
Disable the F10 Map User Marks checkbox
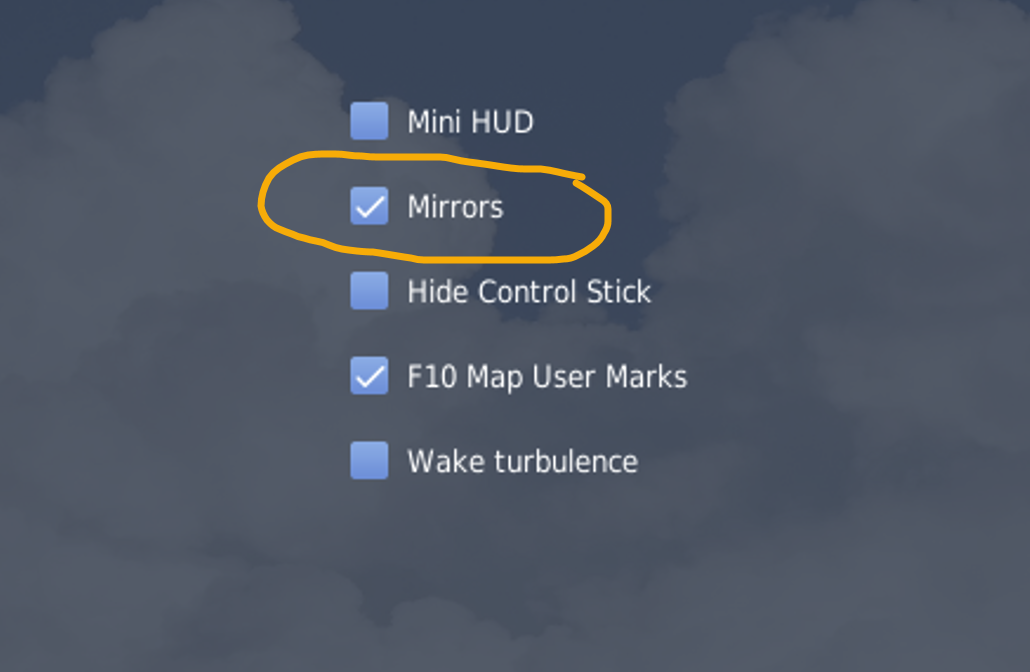coord(369,375)
